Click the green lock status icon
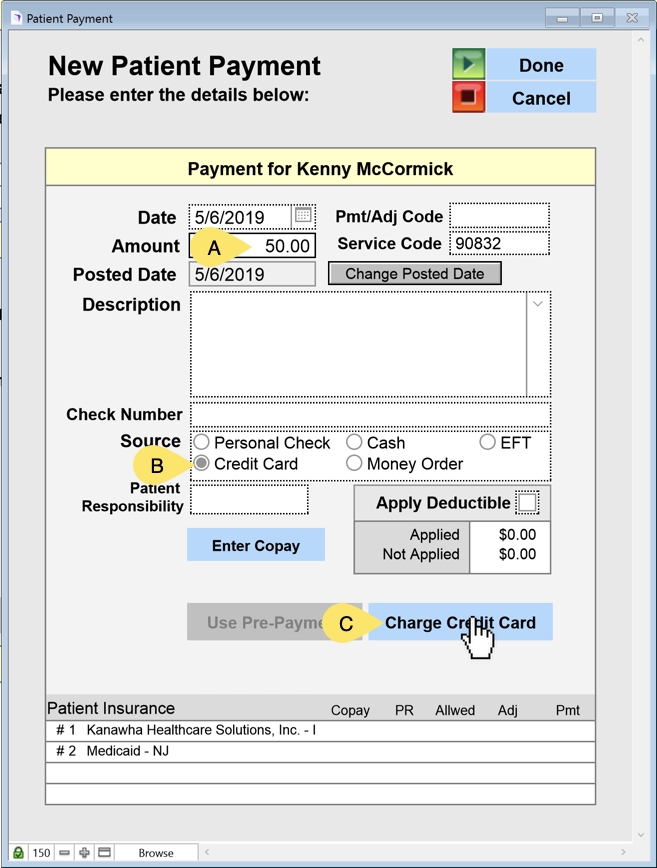Image resolution: width=657 pixels, height=868 pixels. pyautogui.click(x=18, y=853)
